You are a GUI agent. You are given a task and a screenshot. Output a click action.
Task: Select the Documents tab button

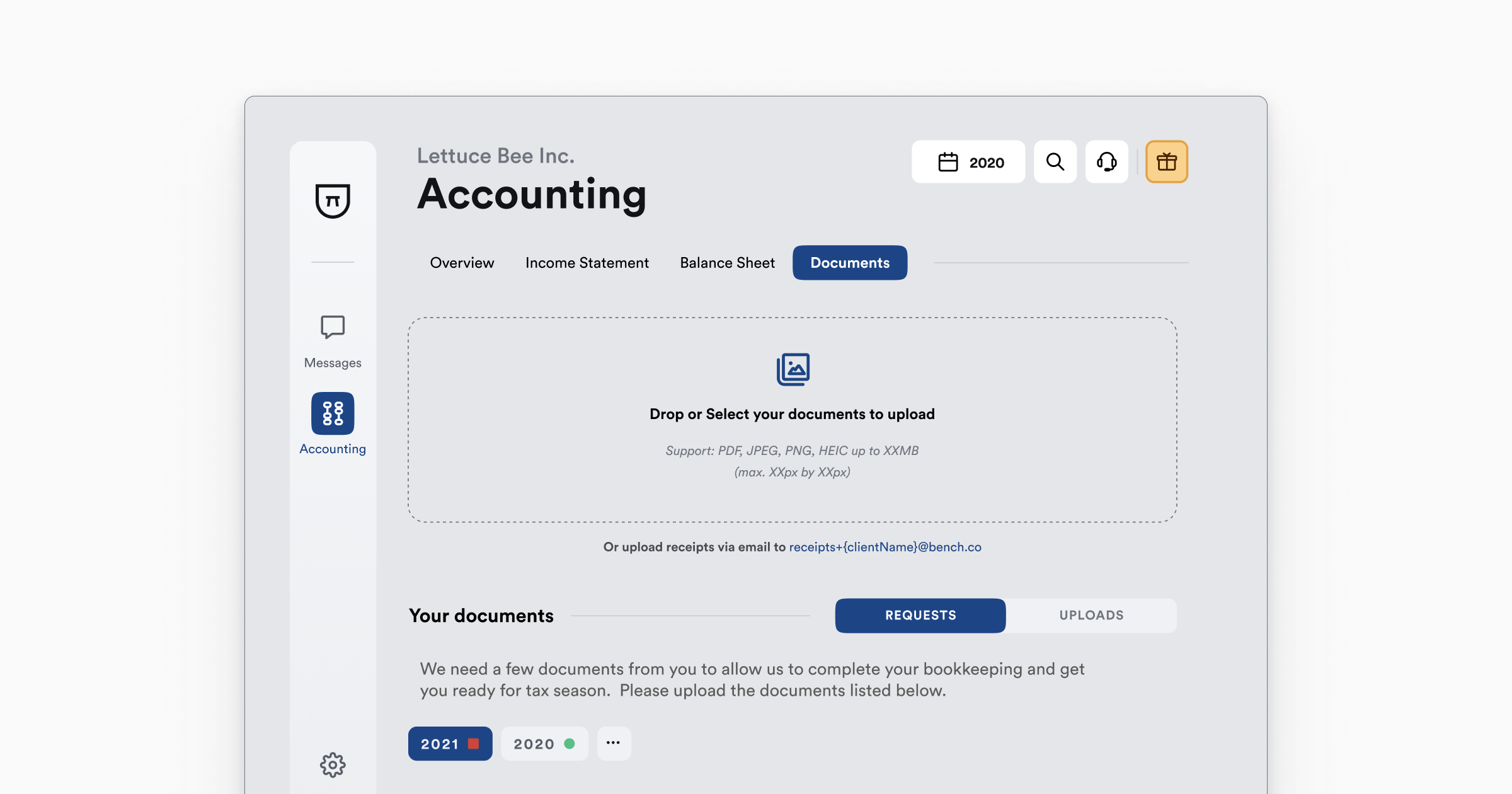(x=850, y=263)
